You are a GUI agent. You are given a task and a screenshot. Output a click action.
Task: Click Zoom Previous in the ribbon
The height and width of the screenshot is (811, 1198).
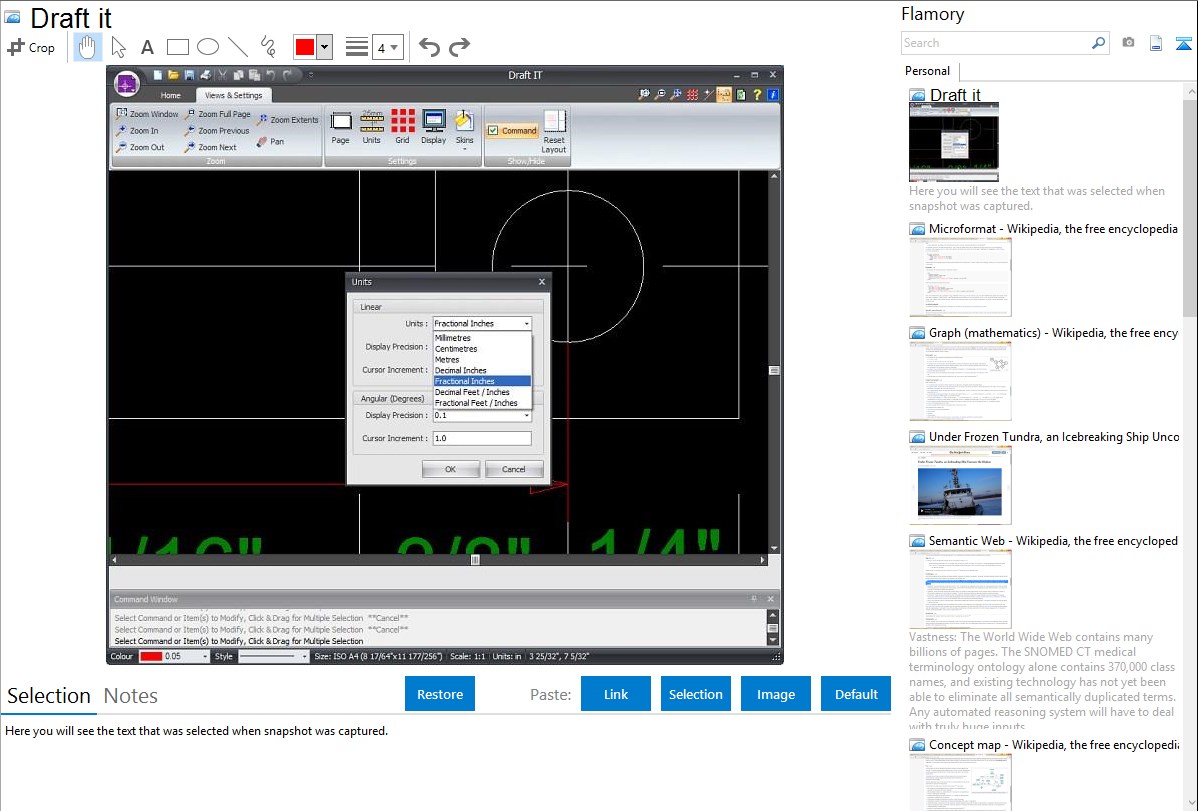click(x=217, y=131)
